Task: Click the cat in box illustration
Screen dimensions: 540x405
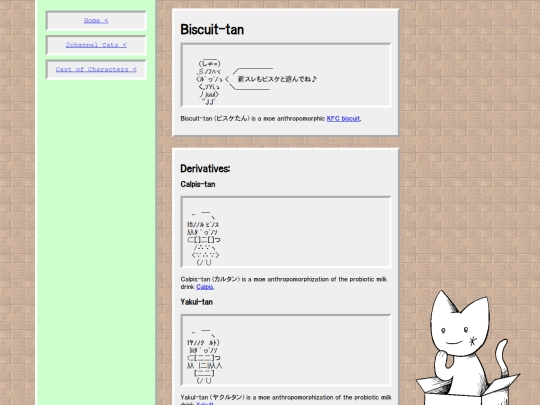Action: pos(467,348)
